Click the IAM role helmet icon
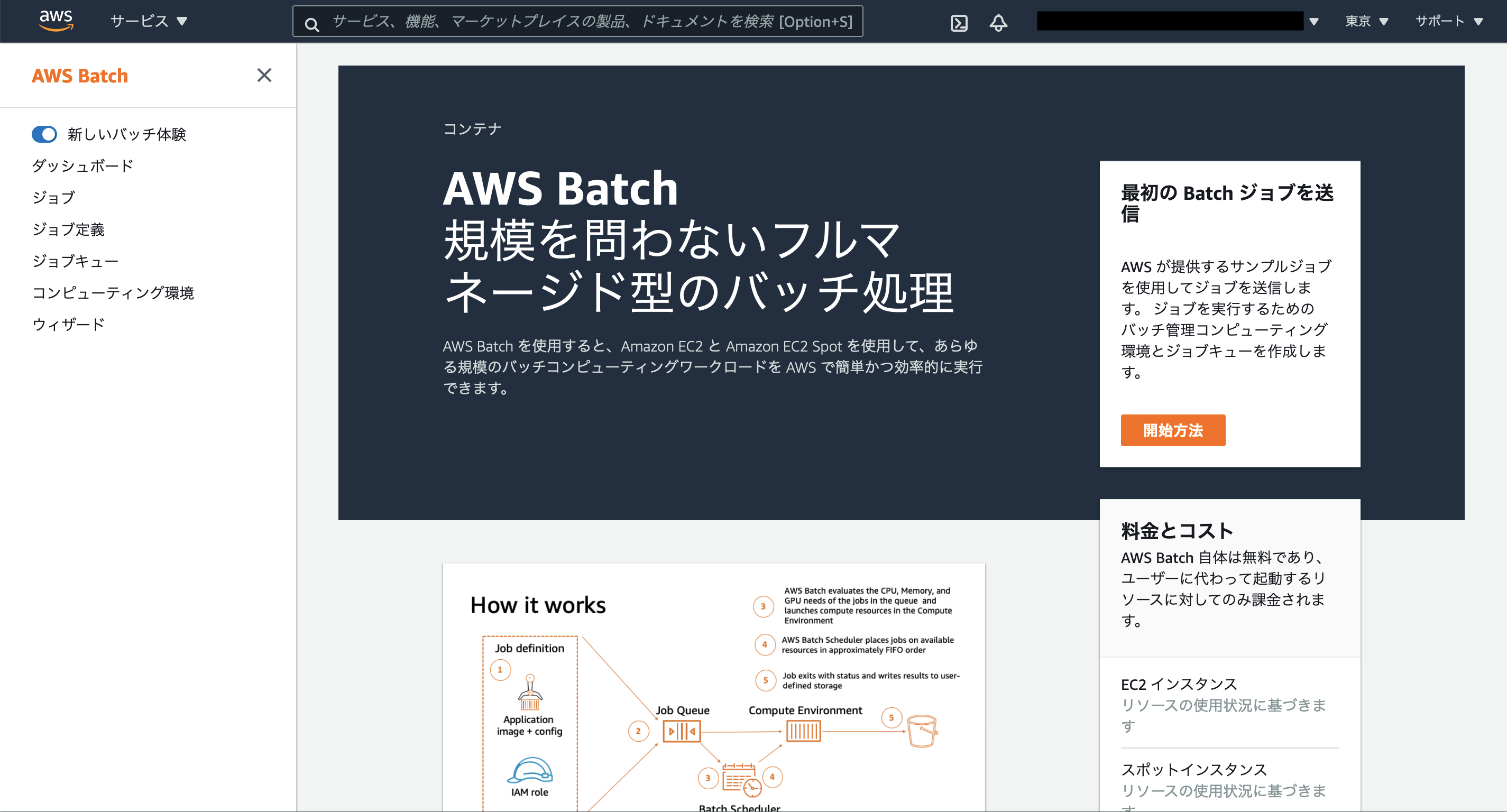Image resolution: width=1507 pixels, height=812 pixels. pyautogui.click(x=529, y=770)
